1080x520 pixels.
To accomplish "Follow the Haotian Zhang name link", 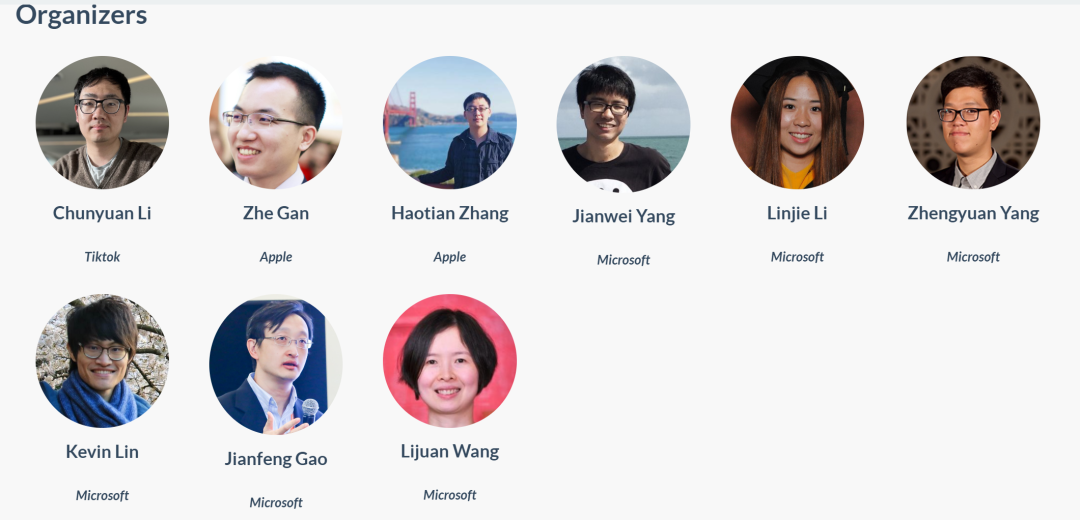I will (450, 214).
